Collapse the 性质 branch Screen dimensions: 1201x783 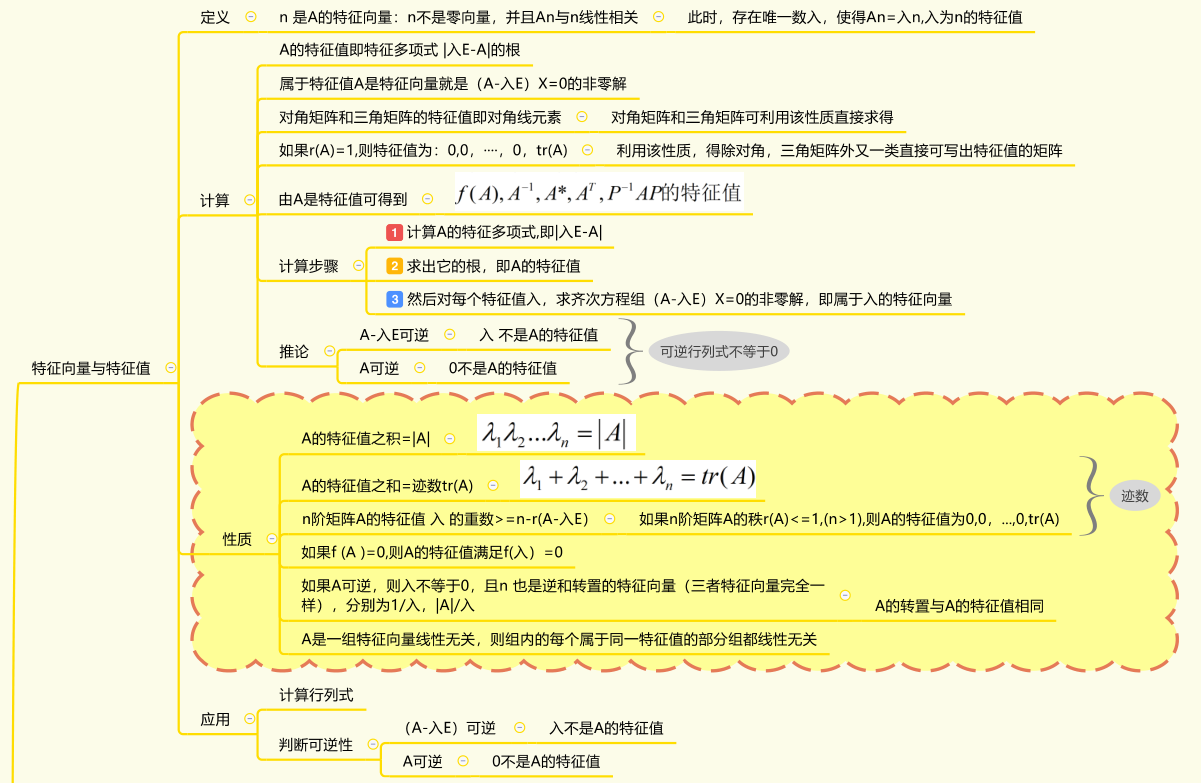pyautogui.click(x=272, y=539)
